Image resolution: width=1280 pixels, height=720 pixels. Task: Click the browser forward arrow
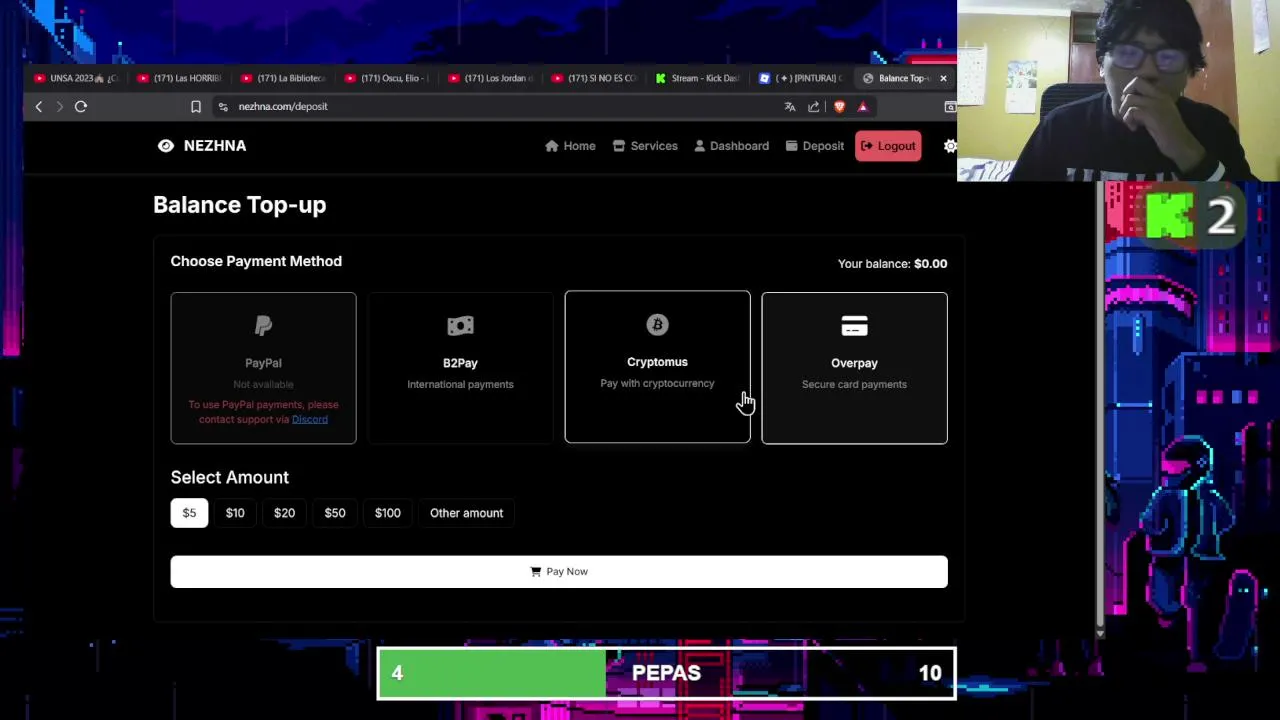[x=59, y=107]
